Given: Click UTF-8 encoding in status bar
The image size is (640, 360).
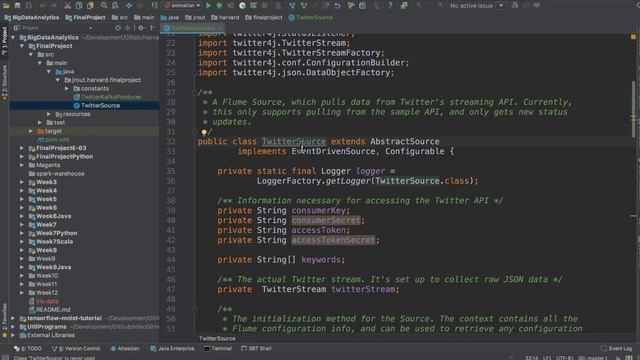Looking at the screenshot, I should [x=565, y=358].
